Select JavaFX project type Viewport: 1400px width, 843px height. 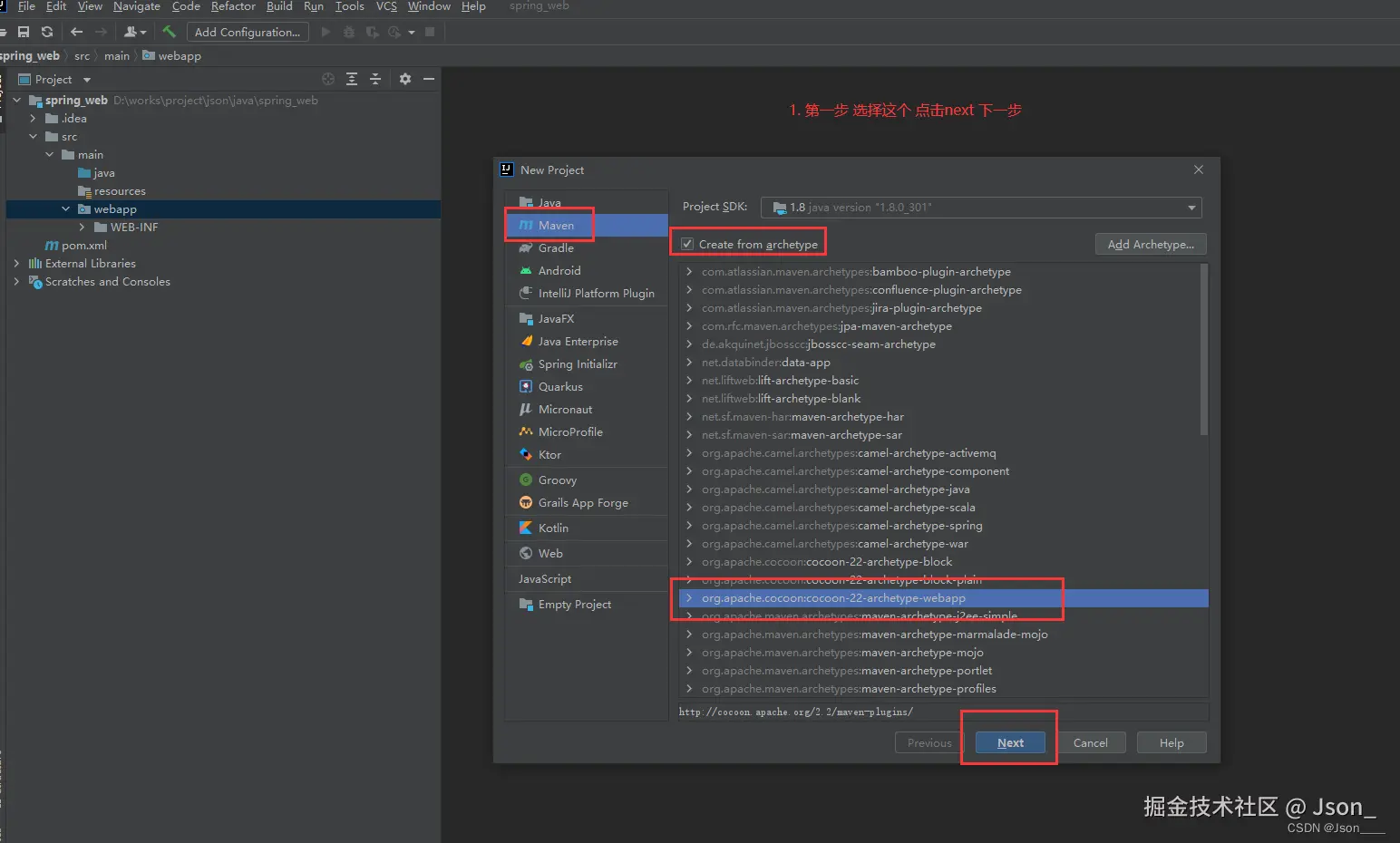587,318
